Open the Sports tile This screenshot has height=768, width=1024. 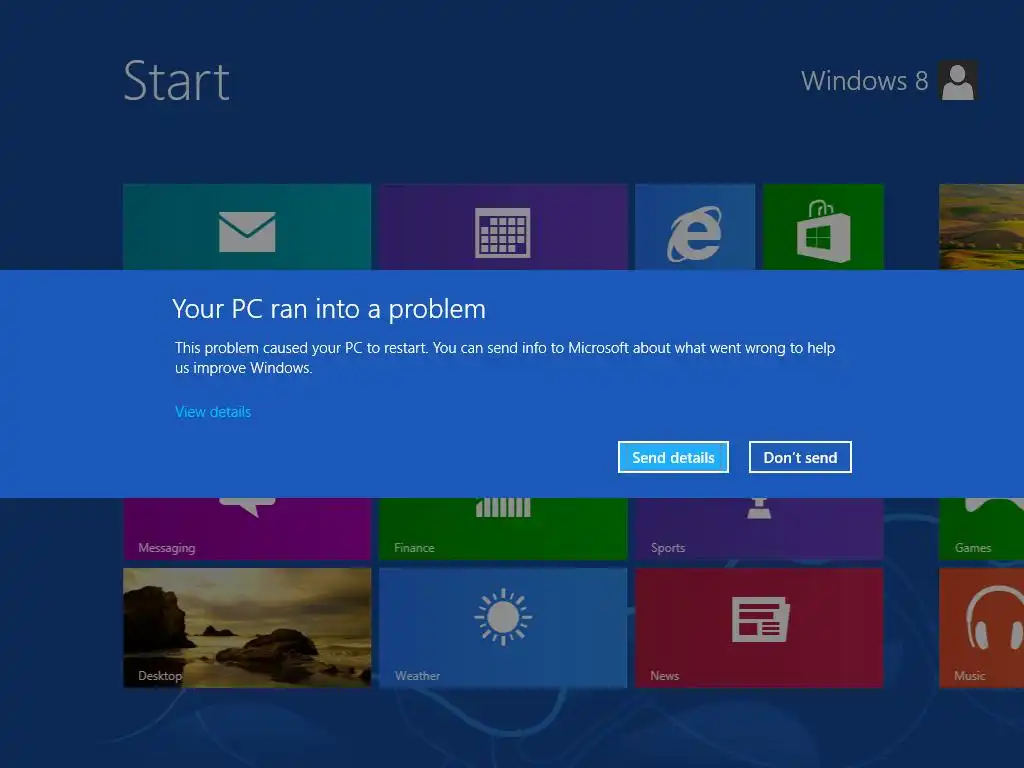click(x=759, y=528)
